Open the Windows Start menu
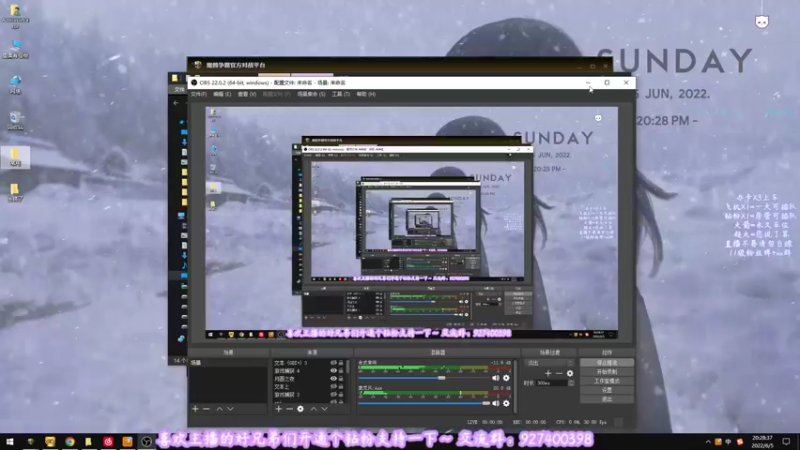The height and width of the screenshot is (450, 800). tap(10, 442)
